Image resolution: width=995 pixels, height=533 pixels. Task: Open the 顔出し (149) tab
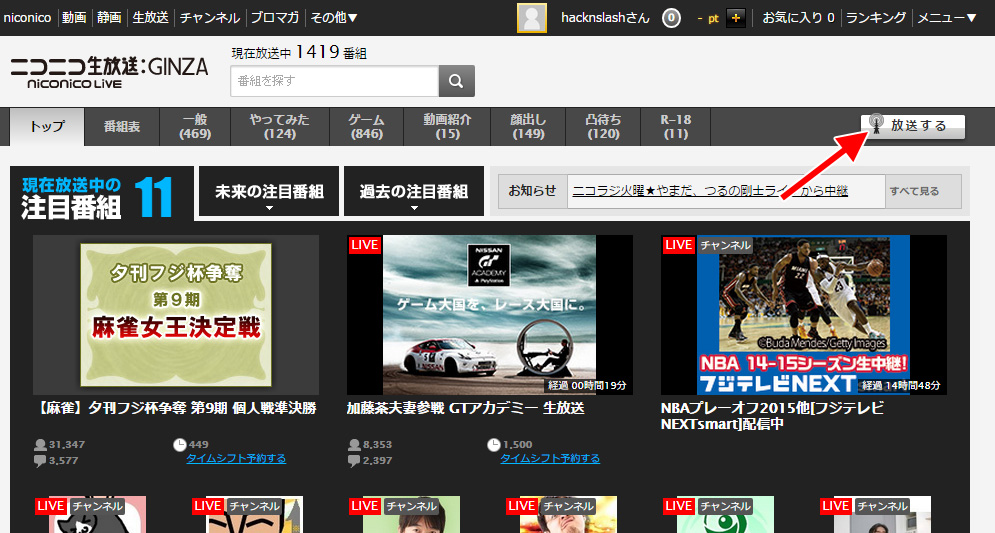click(x=528, y=126)
